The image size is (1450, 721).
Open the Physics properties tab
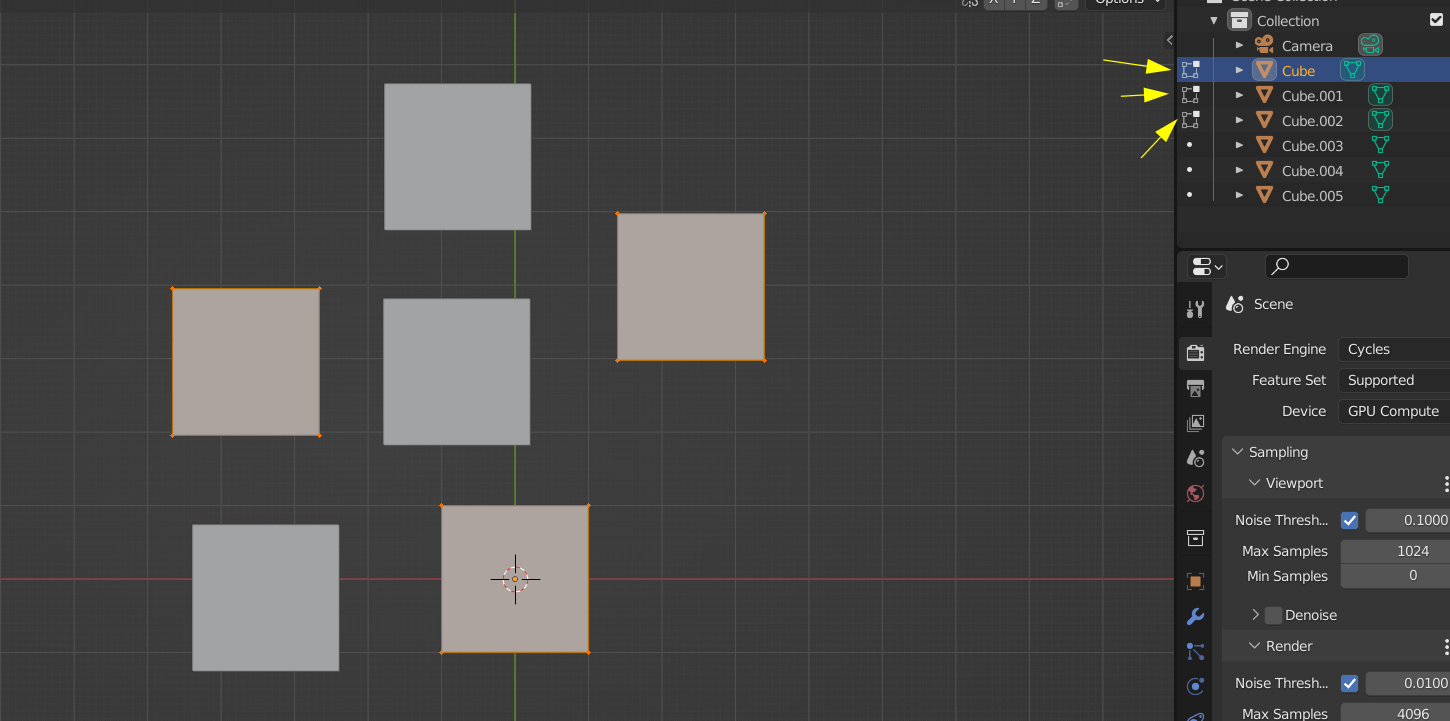coord(1195,686)
